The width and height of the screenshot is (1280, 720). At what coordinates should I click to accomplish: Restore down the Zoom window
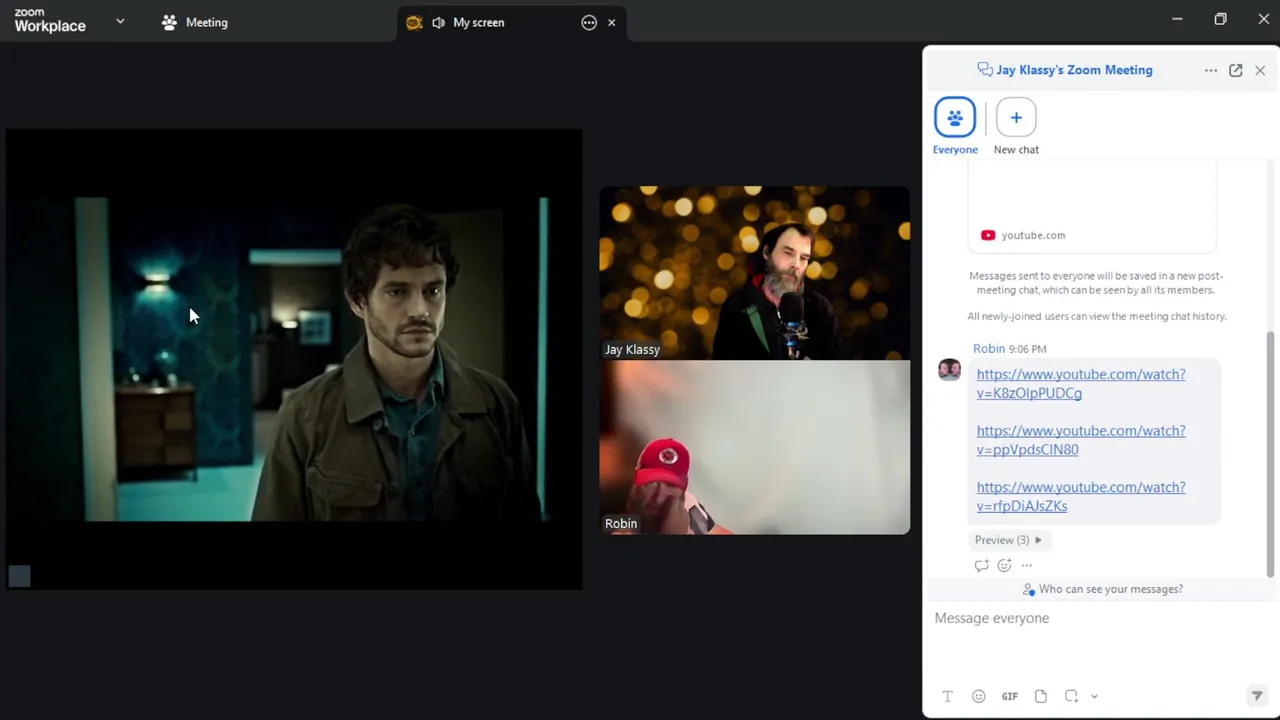tap(1220, 19)
